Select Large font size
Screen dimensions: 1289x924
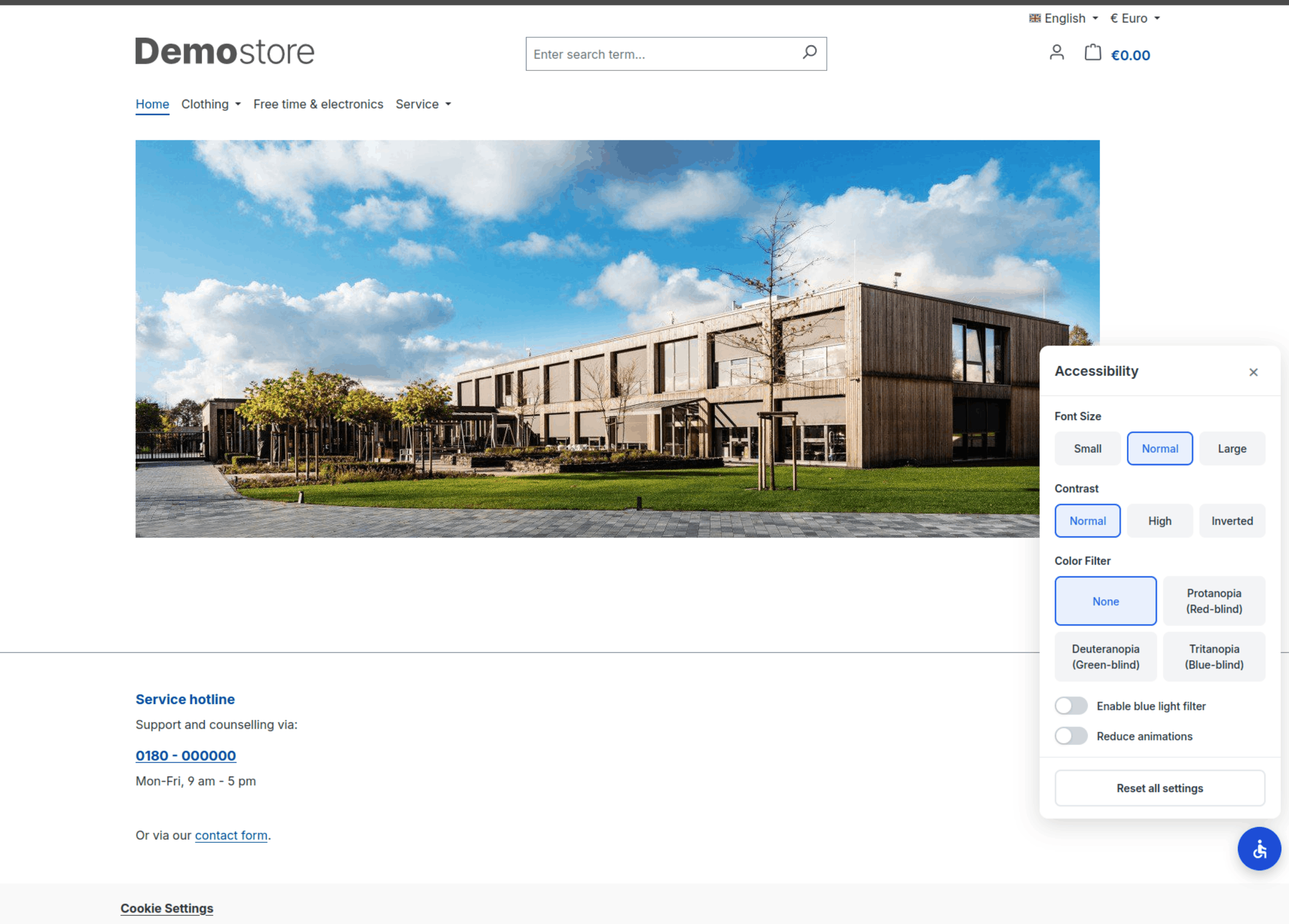1232,448
